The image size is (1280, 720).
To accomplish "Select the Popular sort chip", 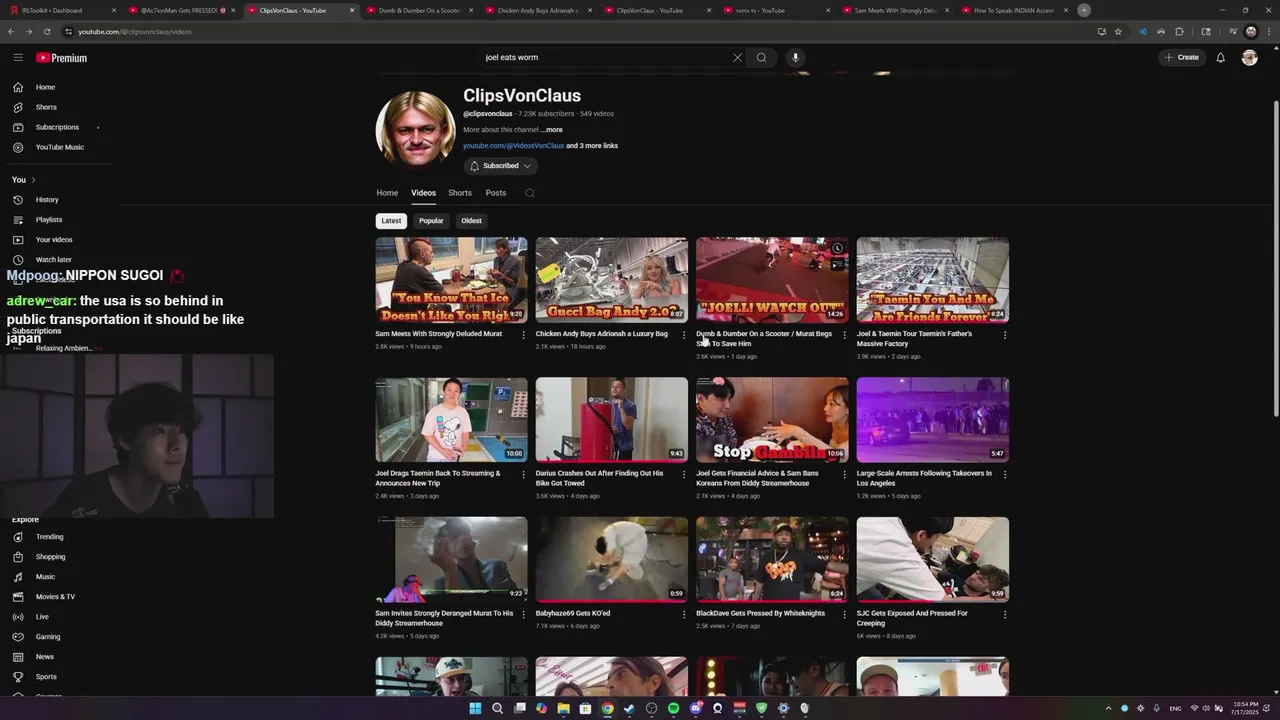I will point(431,221).
